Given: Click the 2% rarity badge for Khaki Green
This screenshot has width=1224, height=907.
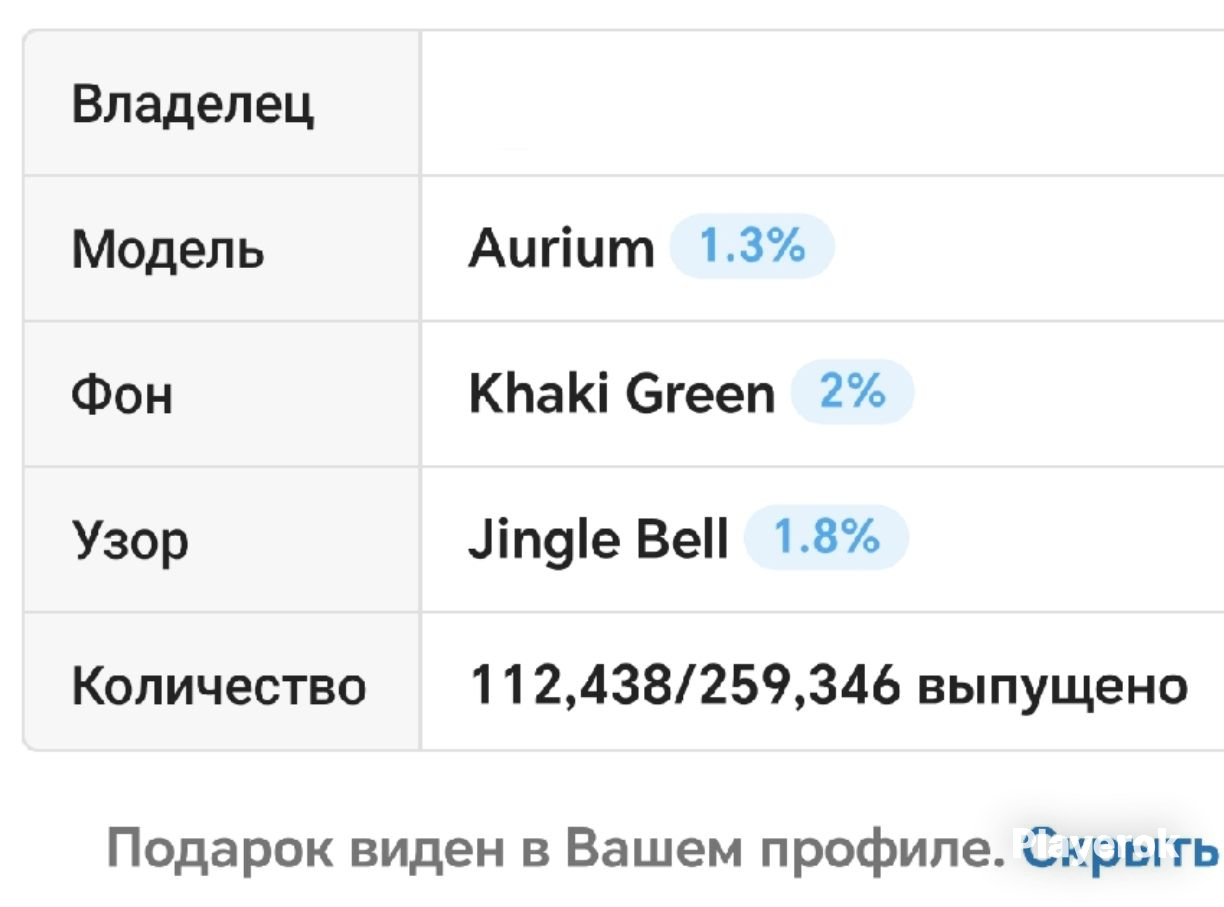Looking at the screenshot, I should coord(852,392).
